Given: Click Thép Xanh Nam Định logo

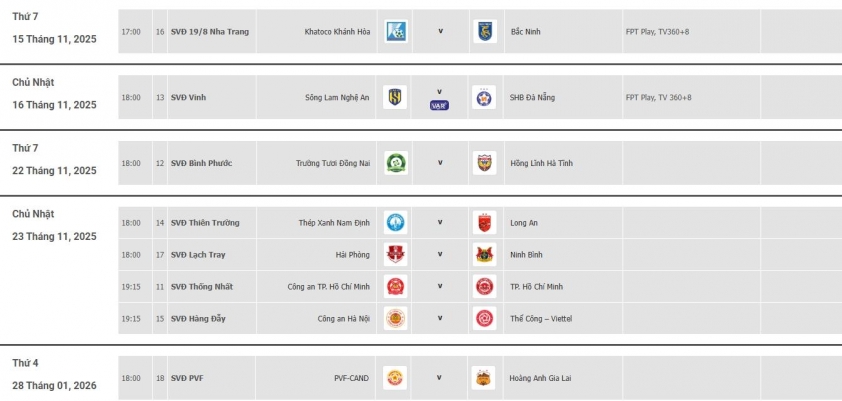Looking at the screenshot, I should pos(396,223).
